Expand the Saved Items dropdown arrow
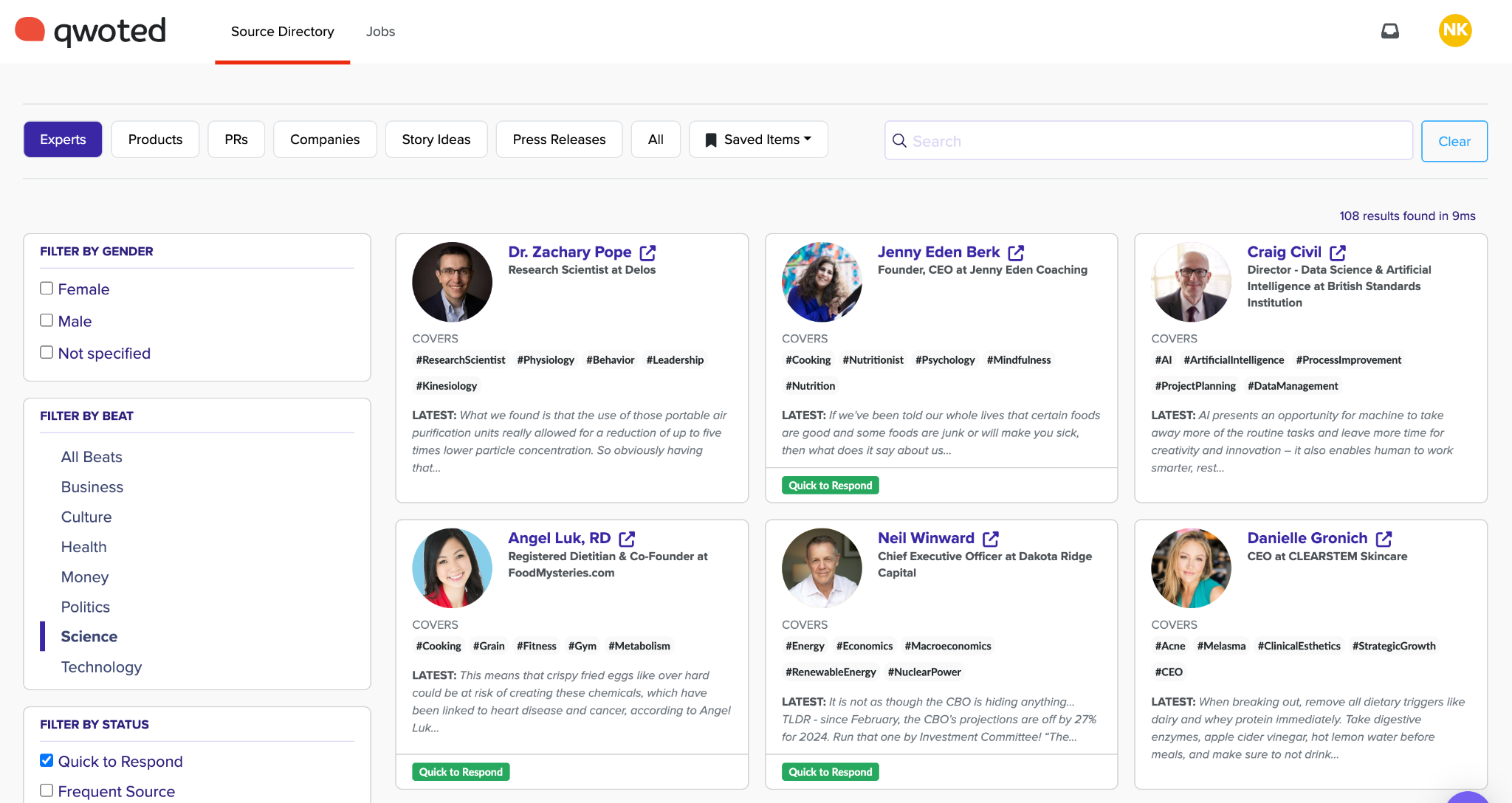The image size is (1512, 803). (808, 139)
